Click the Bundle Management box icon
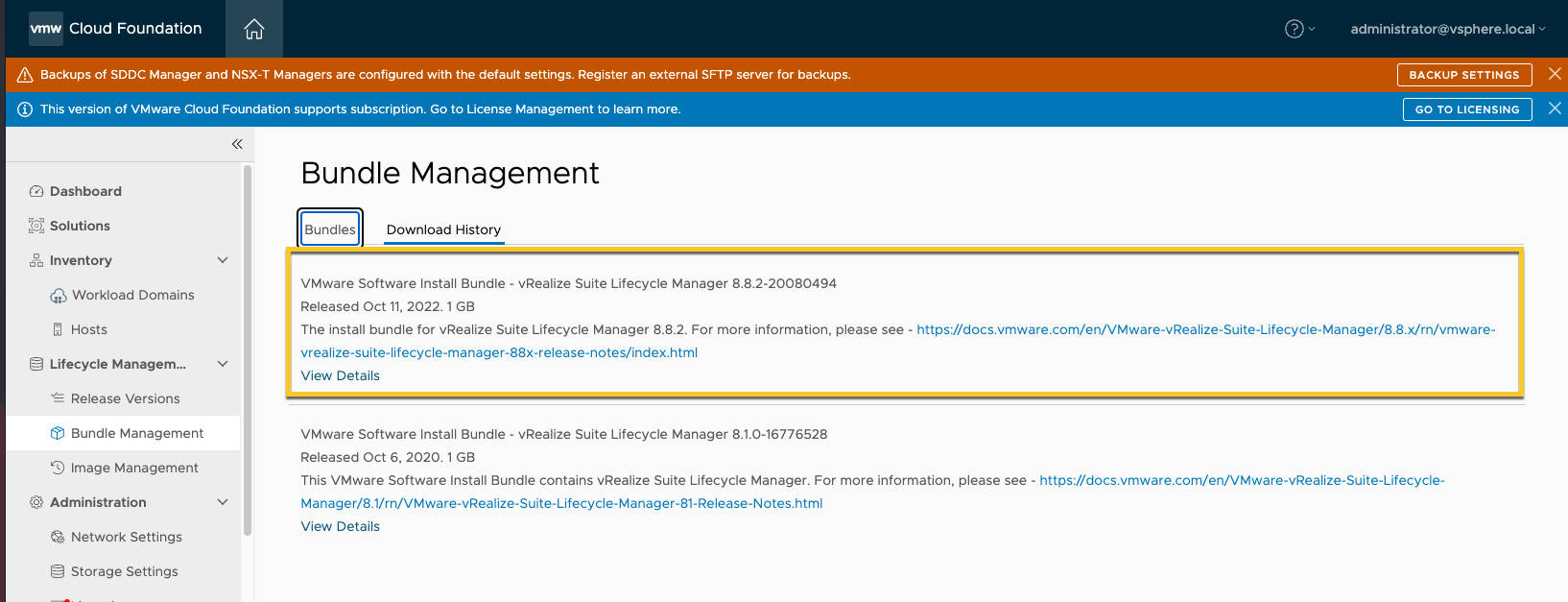 [x=58, y=433]
